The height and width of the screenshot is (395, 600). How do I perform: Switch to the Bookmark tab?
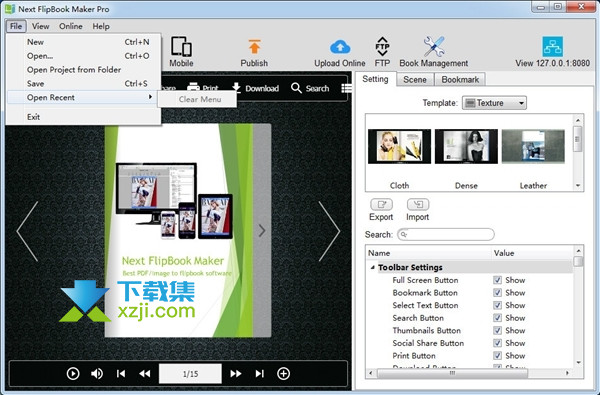coord(460,80)
